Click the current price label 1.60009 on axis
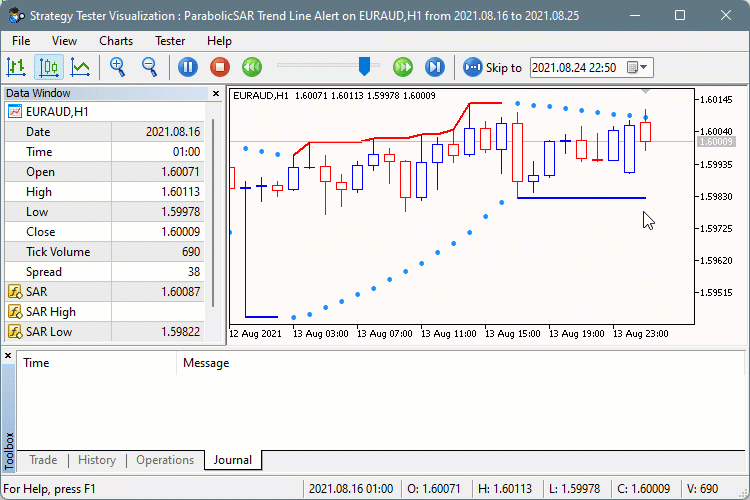 pyautogui.click(x=716, y=142)
